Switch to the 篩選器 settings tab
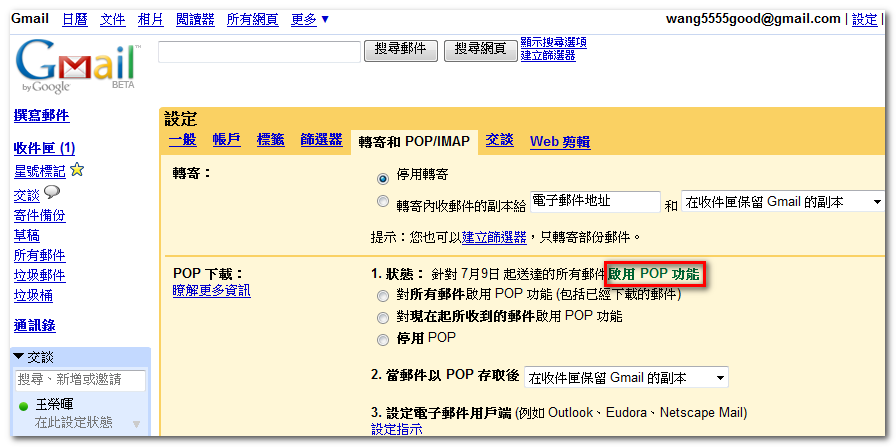The image size is (896, 447). [321, 140]
